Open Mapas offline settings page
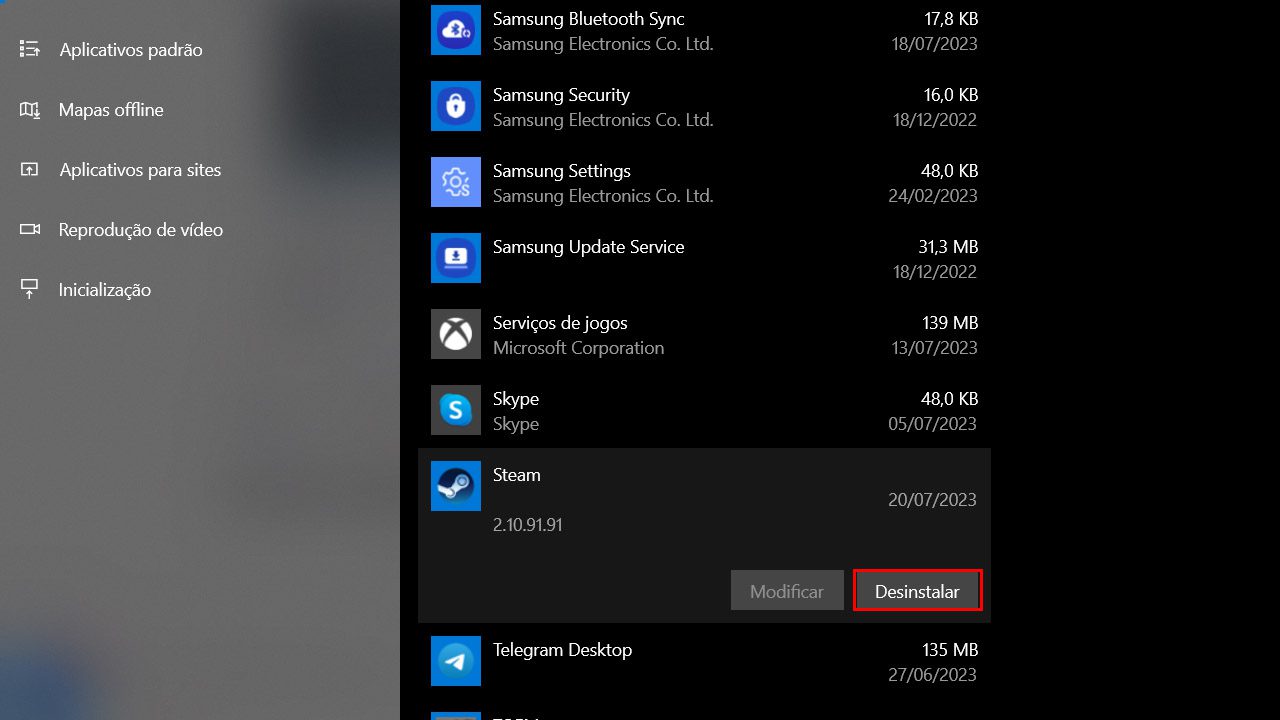Viewport: 1280px width, 720px height. (x=111, y=109)
